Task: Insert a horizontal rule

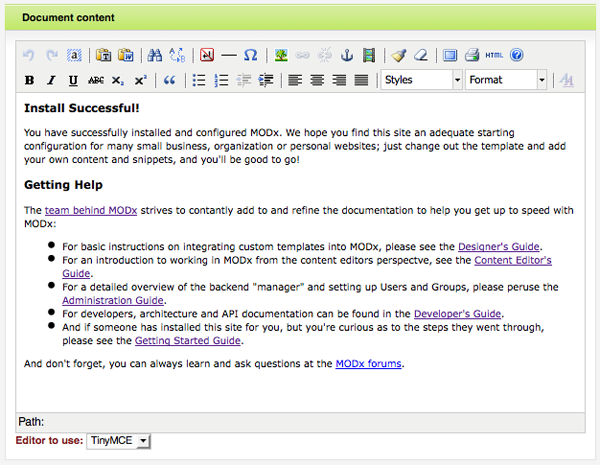Action: point(229,55)
